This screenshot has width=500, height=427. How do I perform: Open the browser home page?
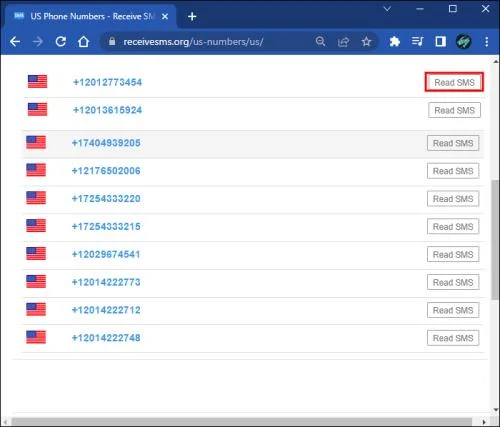83,42
